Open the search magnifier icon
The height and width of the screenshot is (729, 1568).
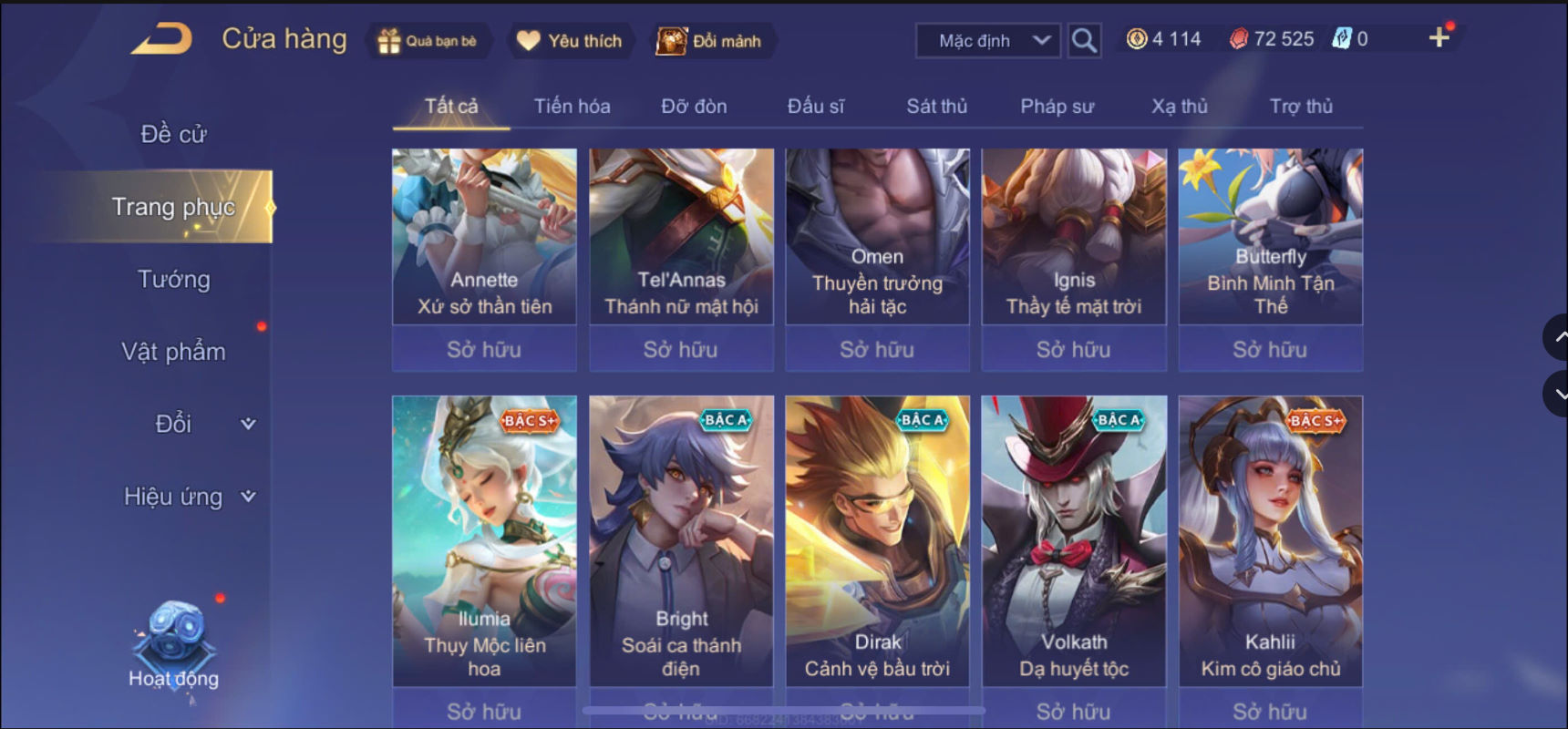coord(1084,40)
